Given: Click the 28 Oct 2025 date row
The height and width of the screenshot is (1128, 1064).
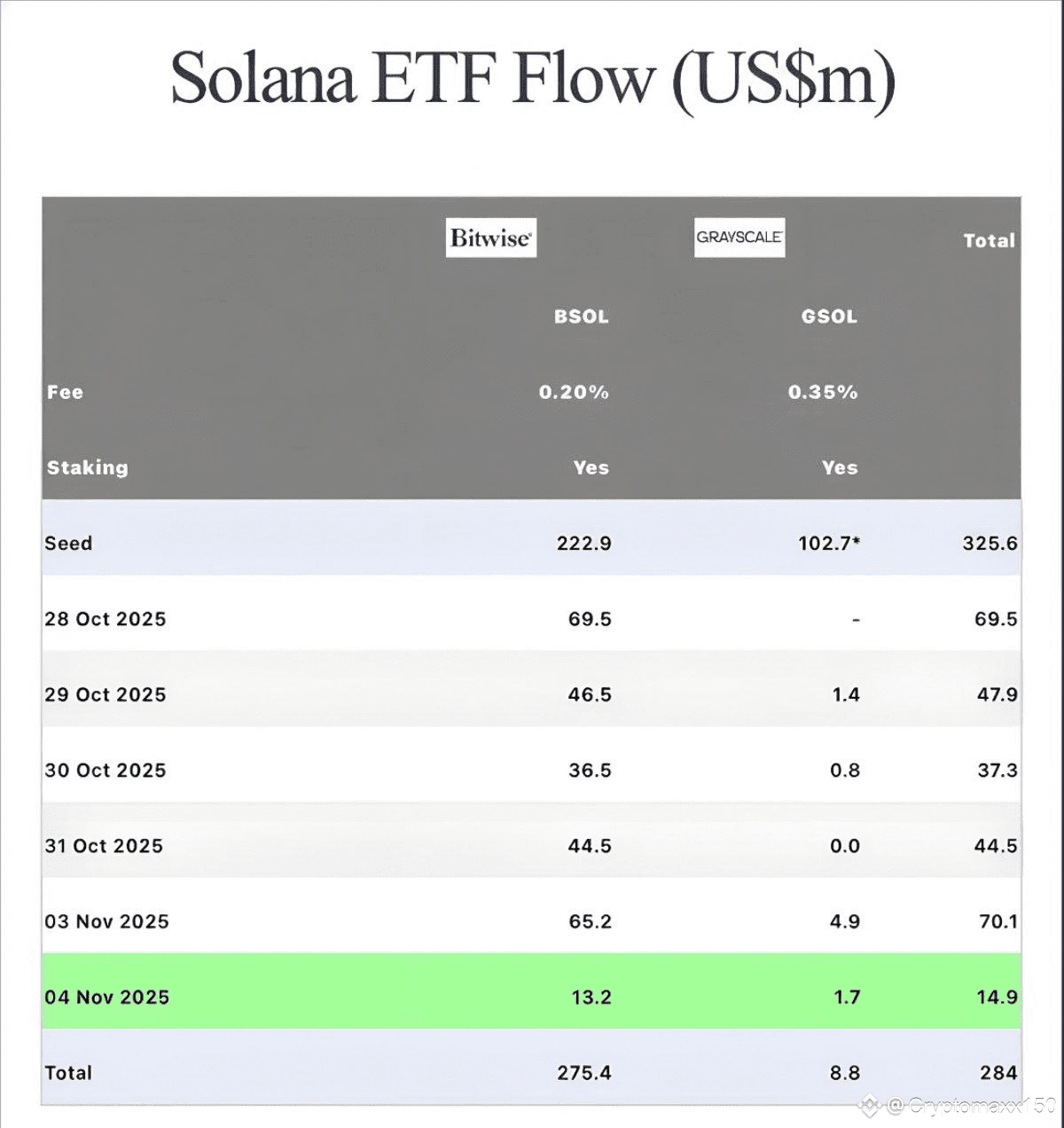Looking at the screenshot, I should pyautogui.click(x=106, y=619).
